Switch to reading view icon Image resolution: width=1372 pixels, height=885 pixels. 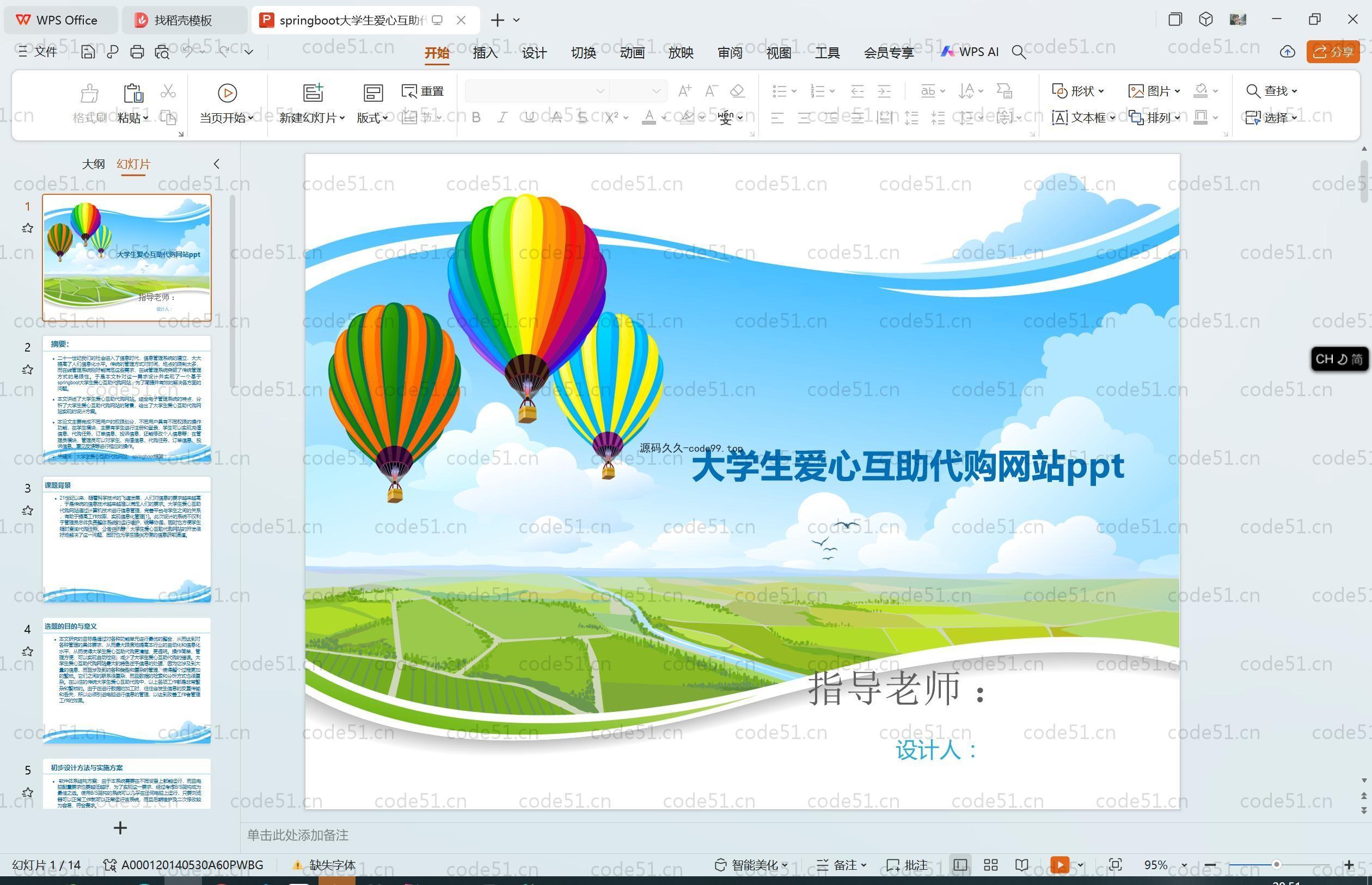1022,865
